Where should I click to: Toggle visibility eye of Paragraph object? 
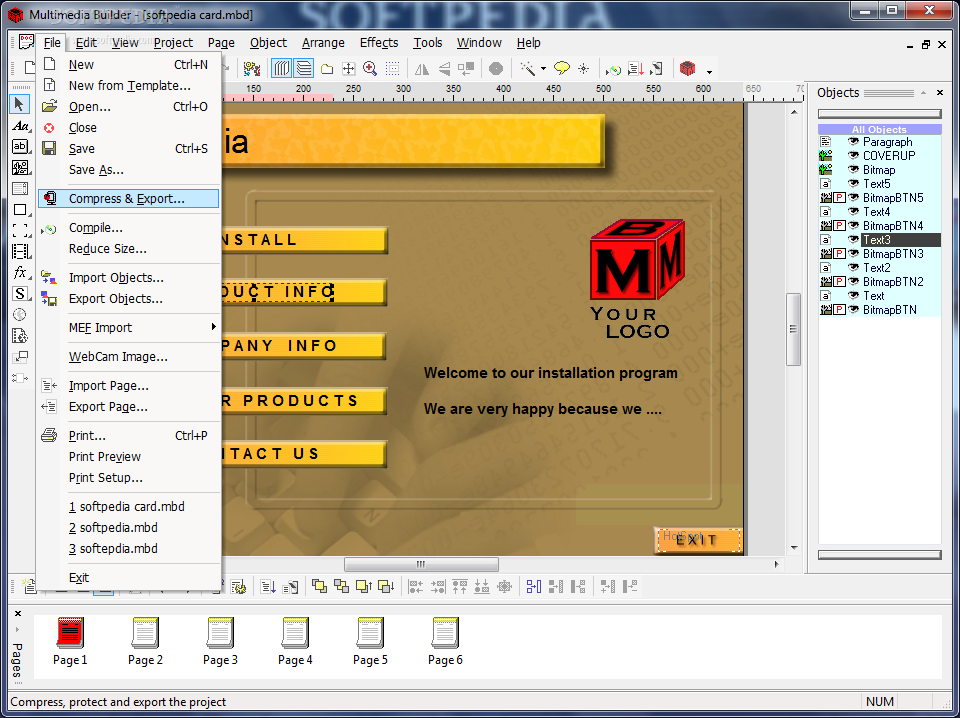[x=853, y=141]
